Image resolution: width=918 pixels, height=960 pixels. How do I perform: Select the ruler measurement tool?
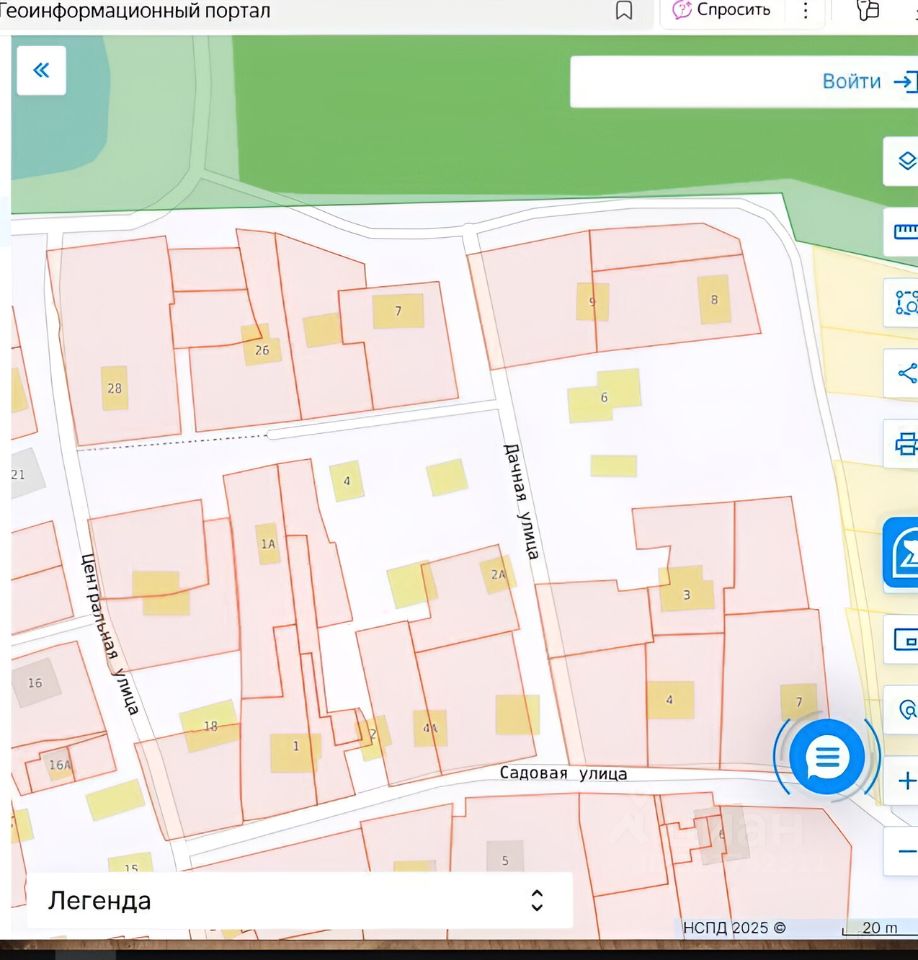(x=904, y=232)
